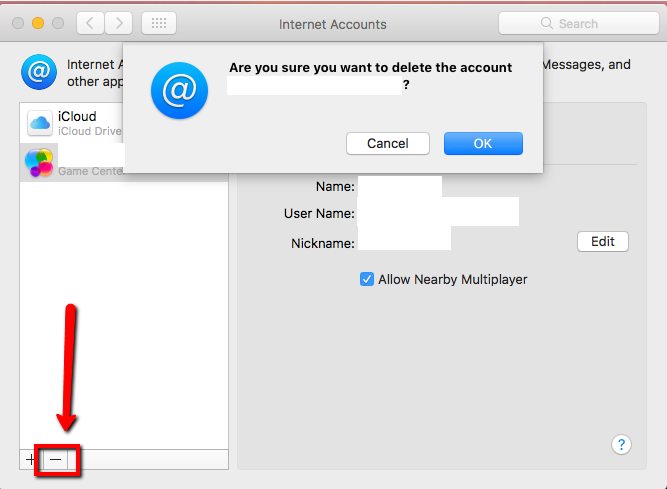This screenshot has height=489, width=667.
Task: Toggle Allow Nearby Multiplayer checkbox
Action: (367, 279)
